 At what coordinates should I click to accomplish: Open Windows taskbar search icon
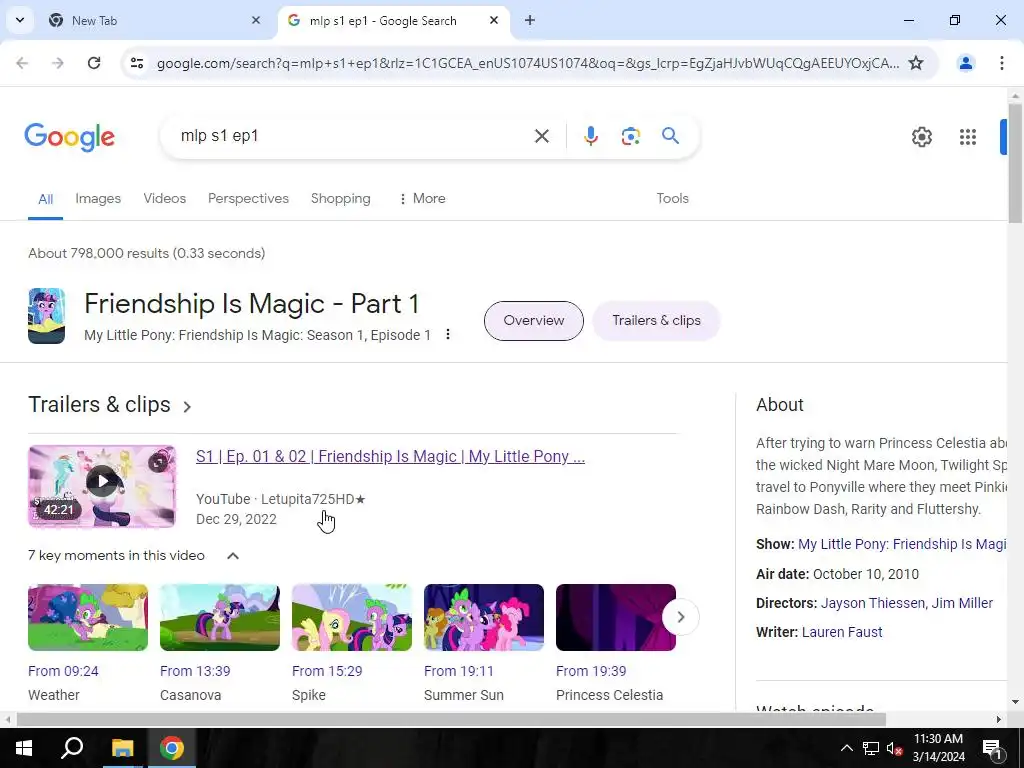[x=72, y=748]
